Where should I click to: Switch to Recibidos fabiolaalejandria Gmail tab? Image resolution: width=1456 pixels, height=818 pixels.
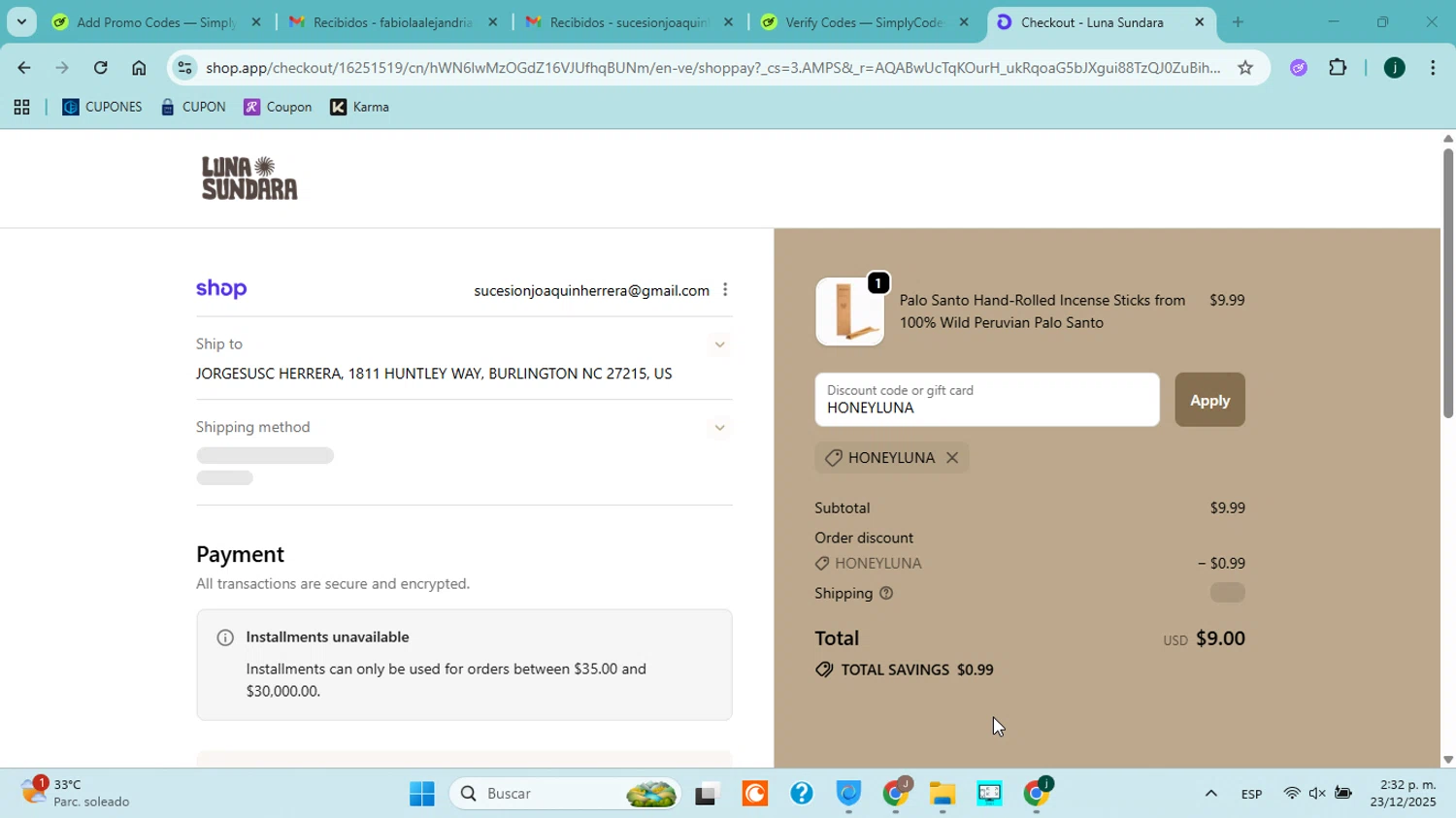pos(393,21)
